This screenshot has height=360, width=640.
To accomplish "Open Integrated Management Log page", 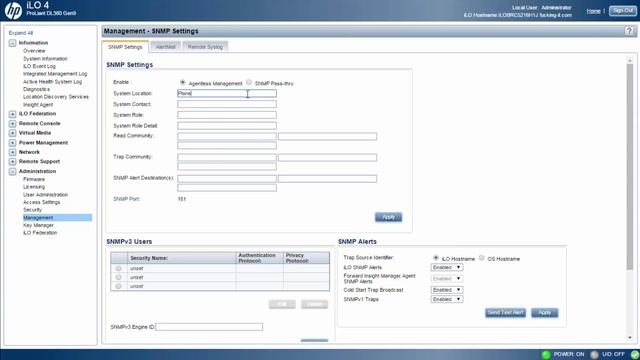I will tap(55, 74).
